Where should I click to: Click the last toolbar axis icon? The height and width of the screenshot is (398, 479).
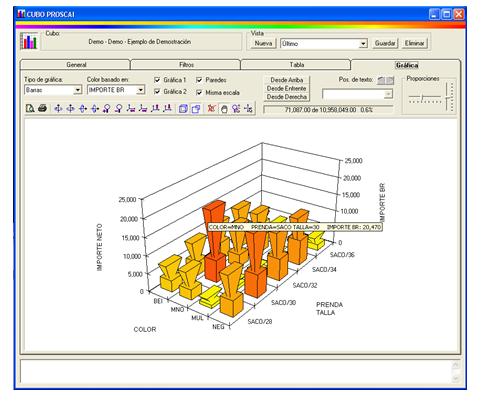[x=249, y=109]
